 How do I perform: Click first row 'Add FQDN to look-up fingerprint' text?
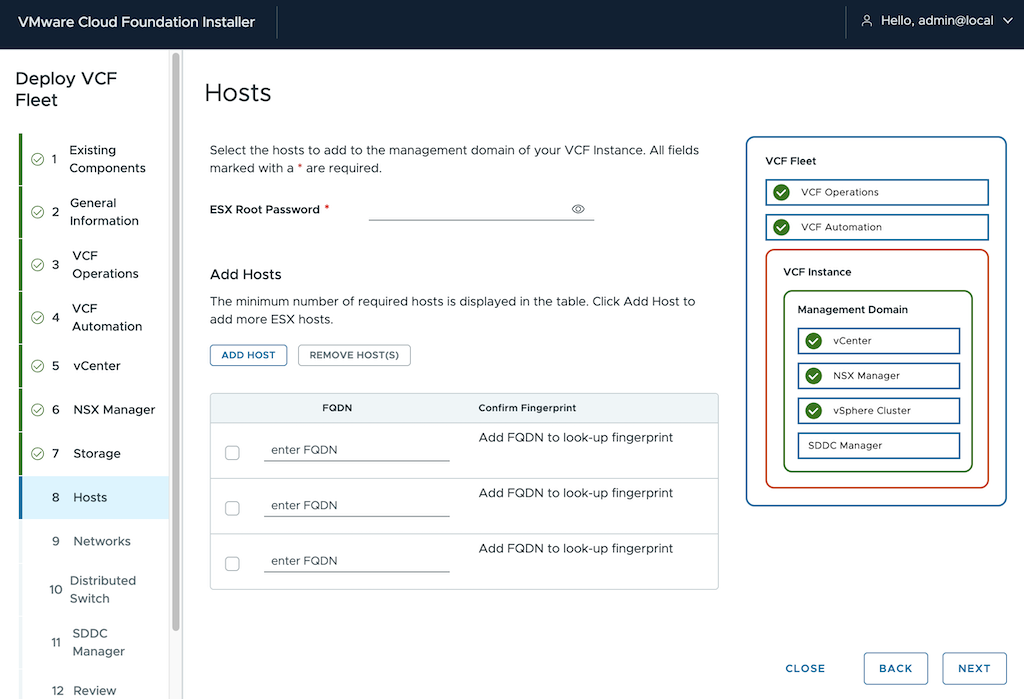[x=575, y=438]
